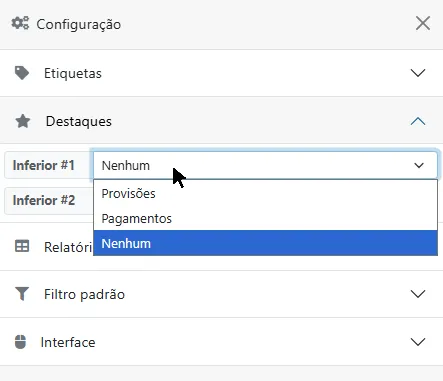Expand the Interface section chevron
Image resolution: width=443 pixels, height=381 pixels.
418,342
